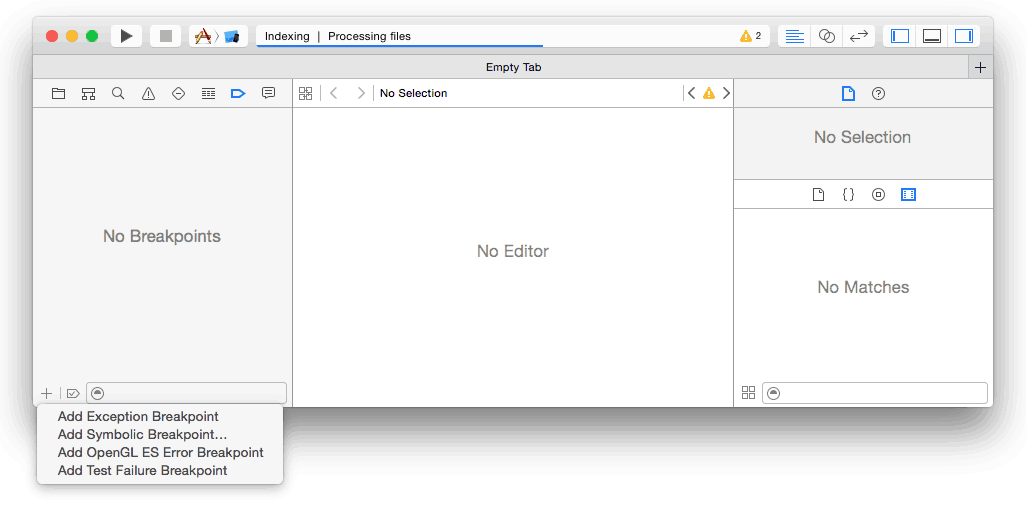Open the Symbol navigator
This screenshot has width=1026, height=523.
tap(88, 94)
